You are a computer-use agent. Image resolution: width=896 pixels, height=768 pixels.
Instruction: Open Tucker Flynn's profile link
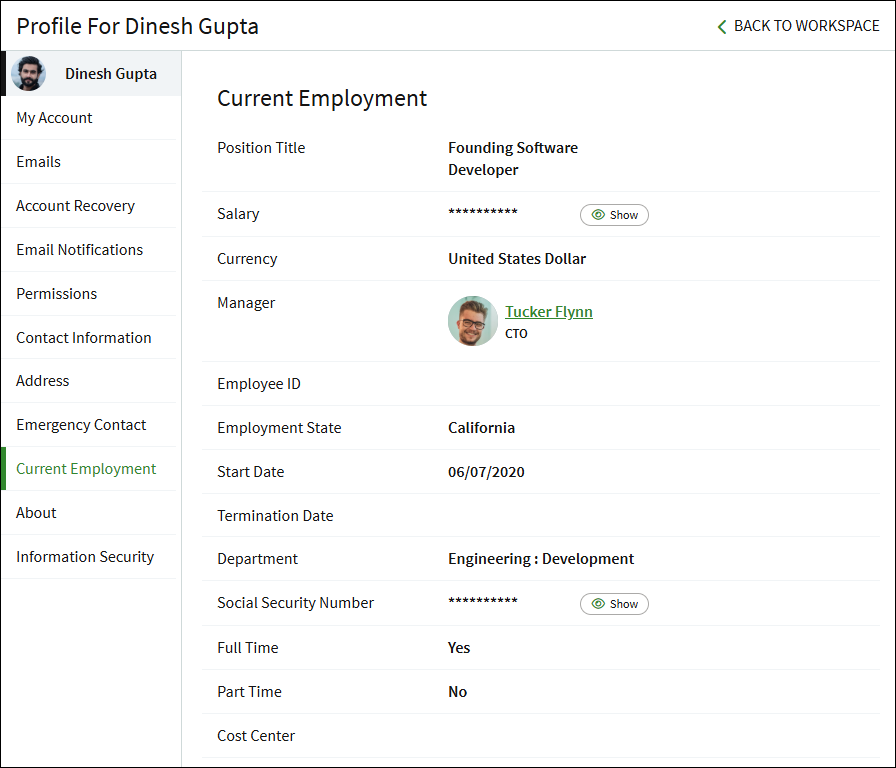pos(548,312)
